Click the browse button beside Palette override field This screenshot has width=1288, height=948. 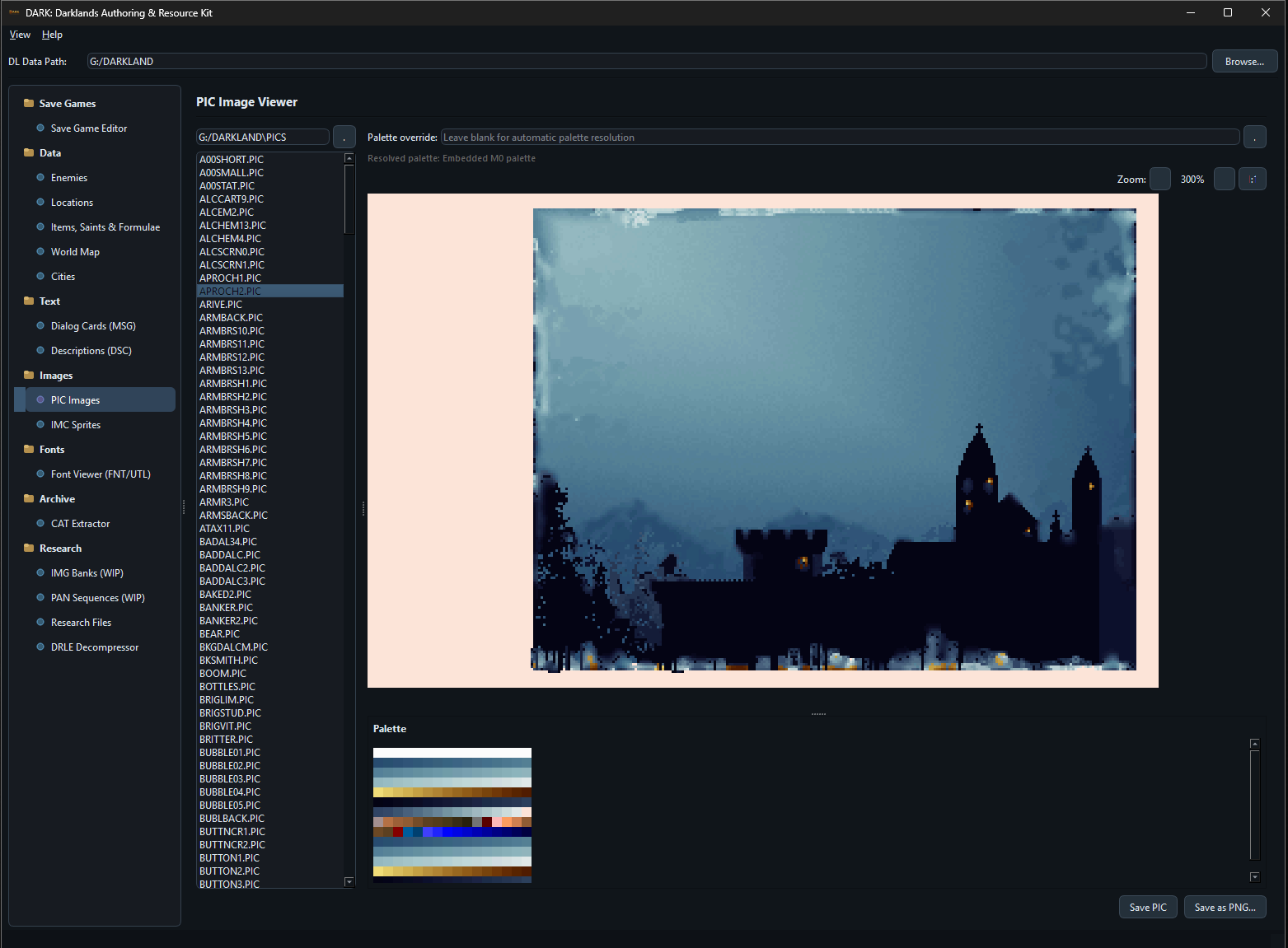(1254, 137)
